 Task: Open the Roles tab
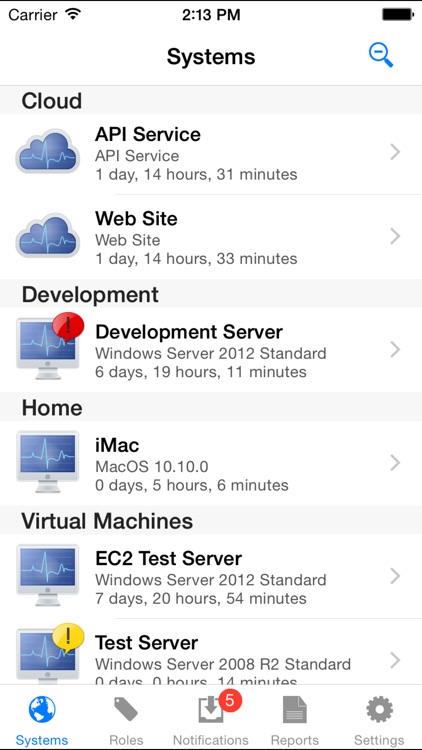tap(126, 722)
